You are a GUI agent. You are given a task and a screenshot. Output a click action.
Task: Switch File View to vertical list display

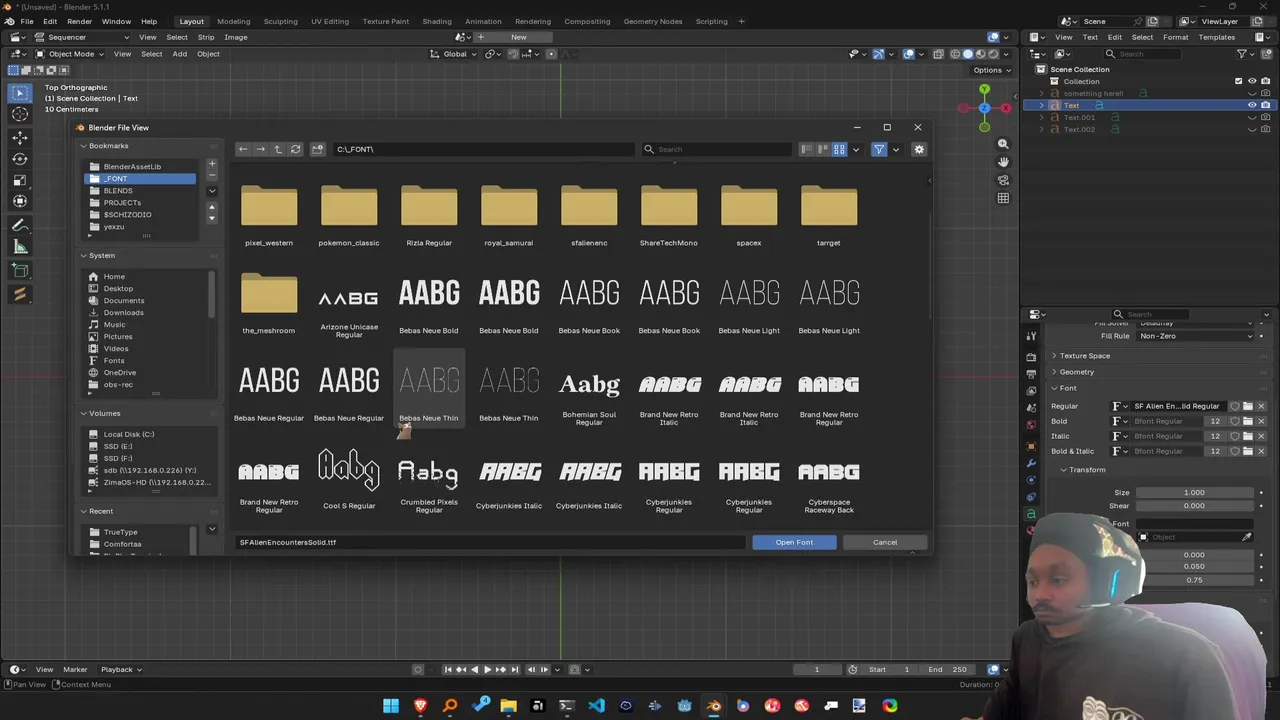click(806, 149)
